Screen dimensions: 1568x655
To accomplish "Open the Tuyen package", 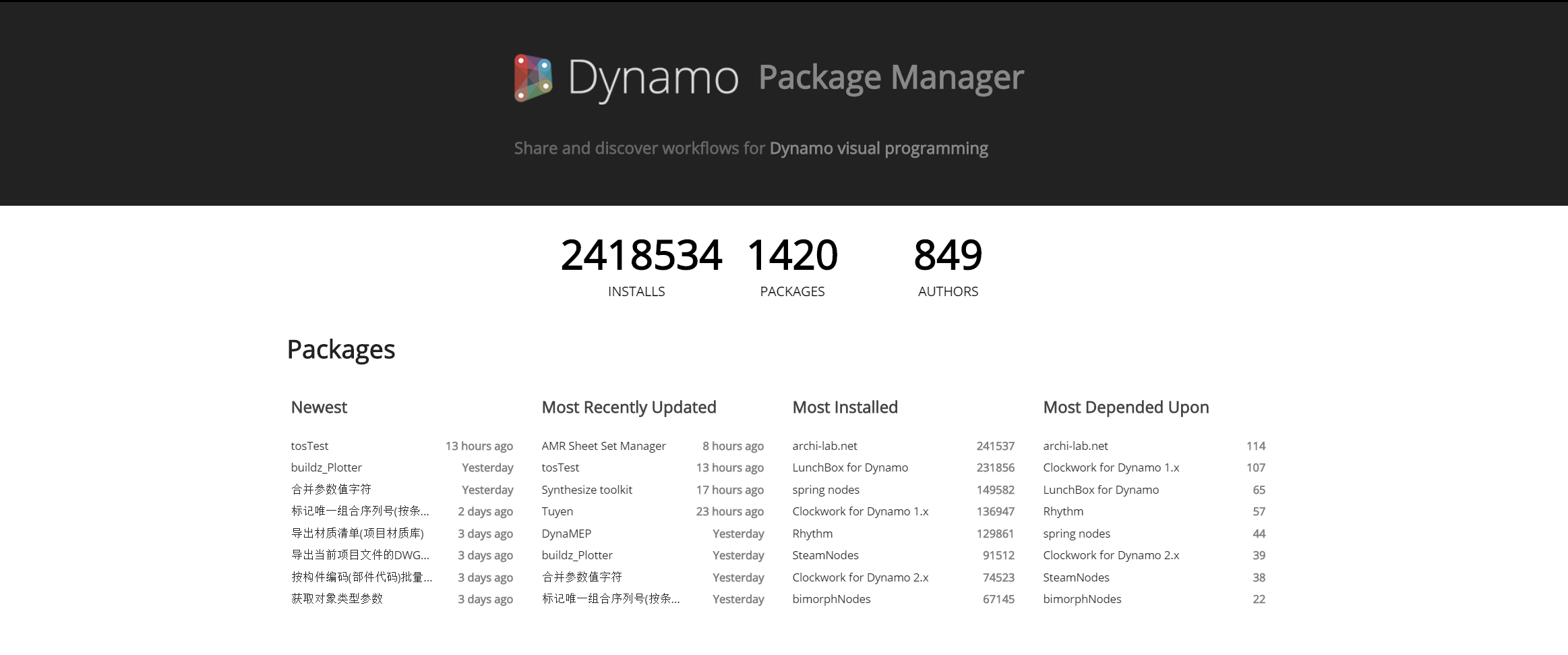I will click(x=557, y=511).
